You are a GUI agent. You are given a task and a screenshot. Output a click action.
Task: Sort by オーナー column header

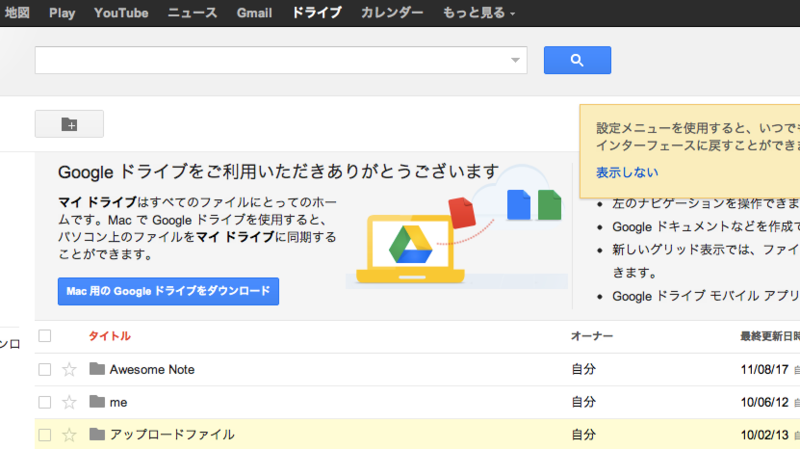click(x=592, y=336)
